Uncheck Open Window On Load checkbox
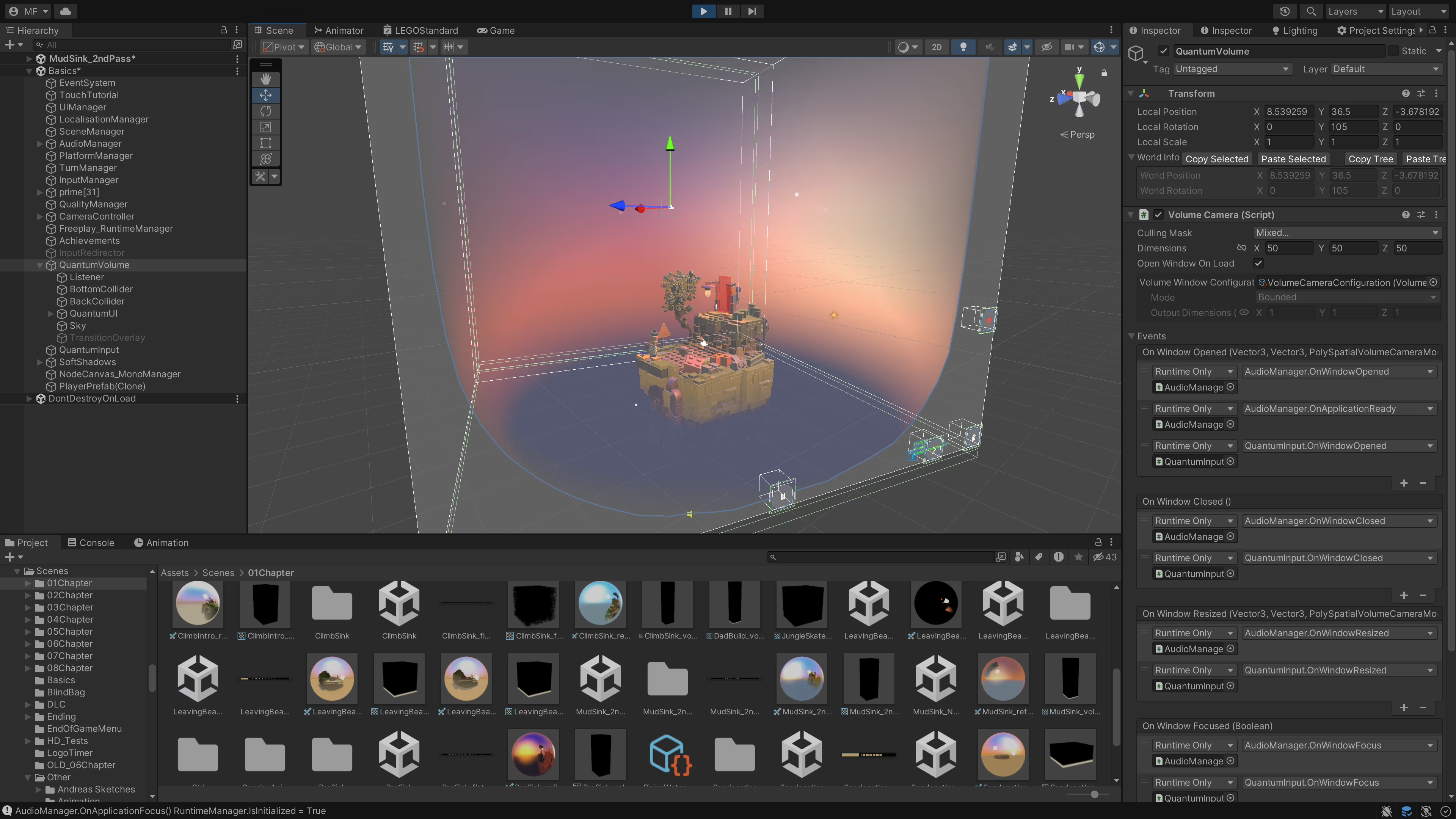 click(x=1258, y=264)
